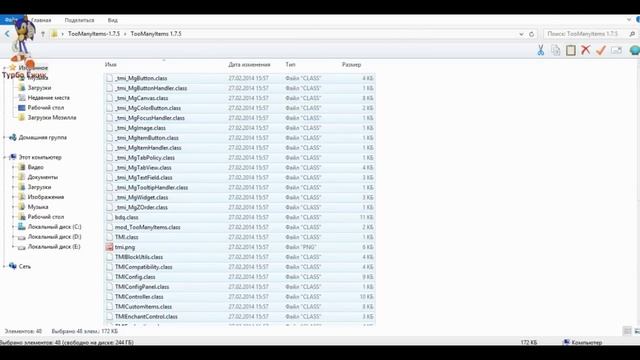The image size is (640, 360).
Task: Expand the Документы tree node
Action: click(x=13, y=177)
